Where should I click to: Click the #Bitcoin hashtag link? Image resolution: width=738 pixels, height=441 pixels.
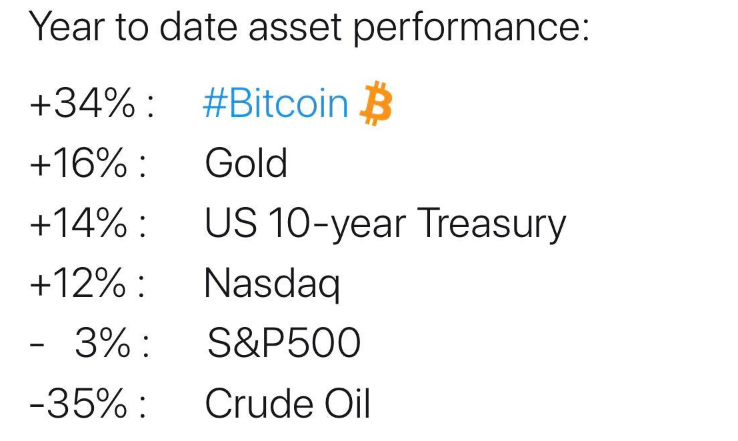click(276, 103)
